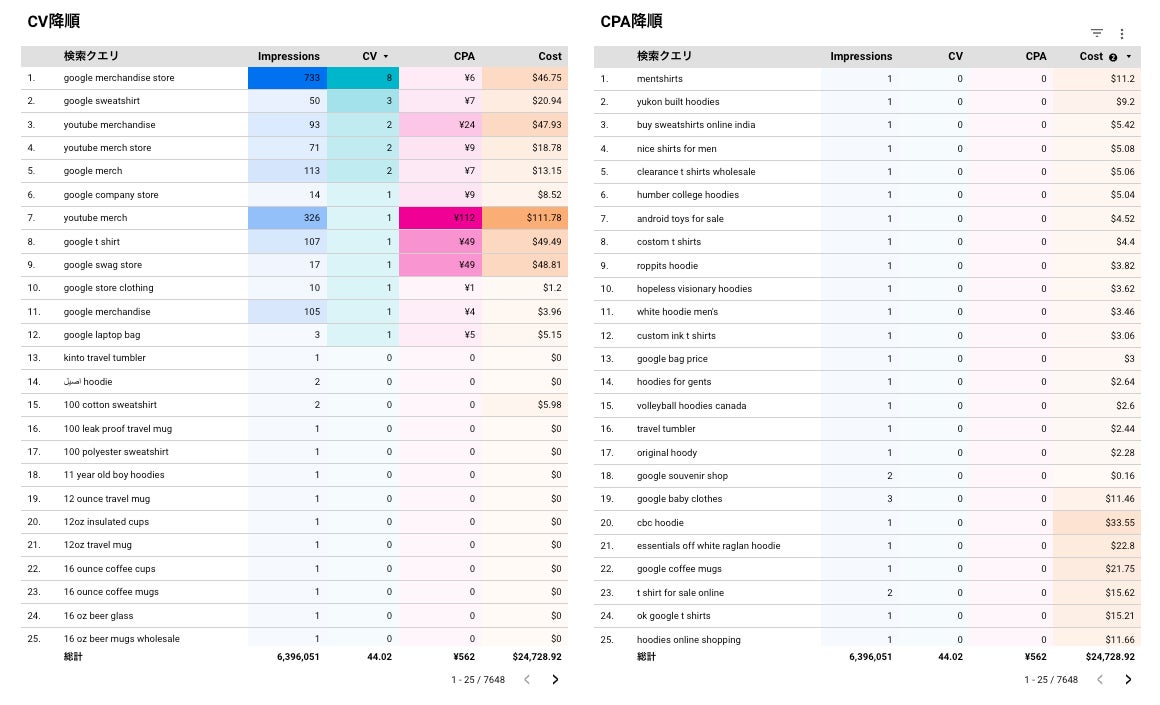Select the "cbc hoodie" query row
The image size is (1160, 705).
click(660, 523)
